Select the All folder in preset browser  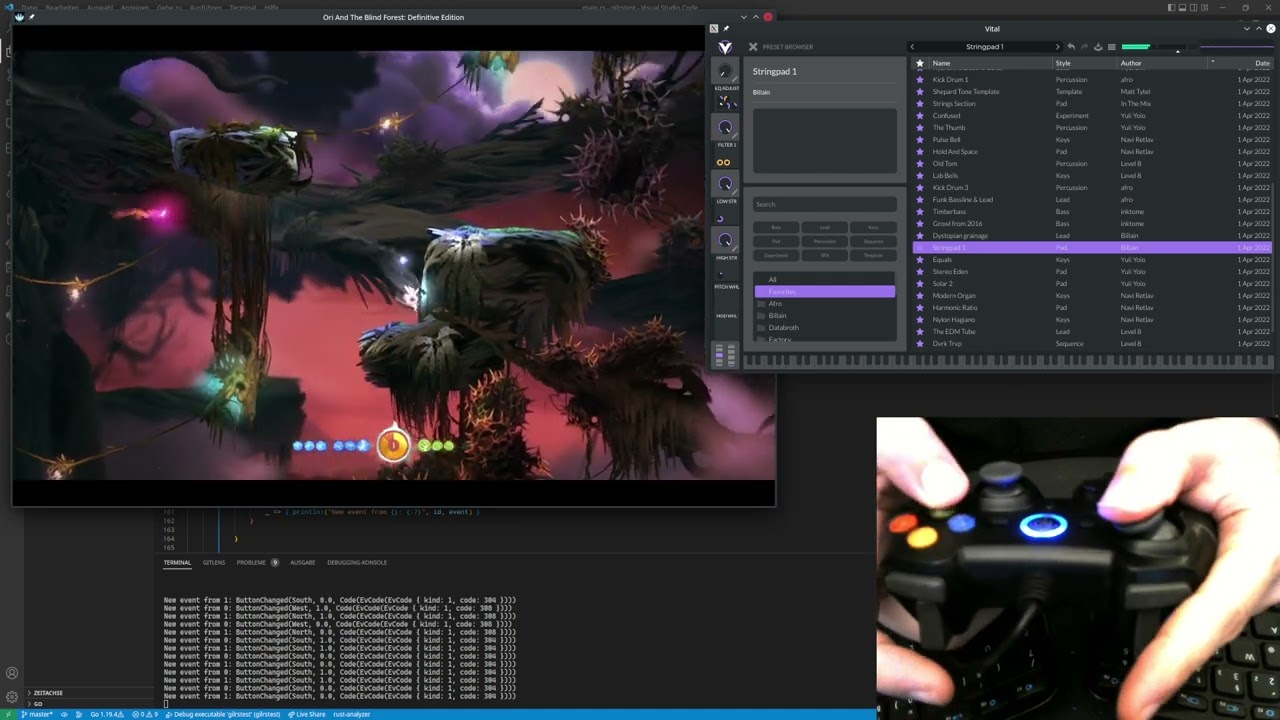[x=825, y=280]
